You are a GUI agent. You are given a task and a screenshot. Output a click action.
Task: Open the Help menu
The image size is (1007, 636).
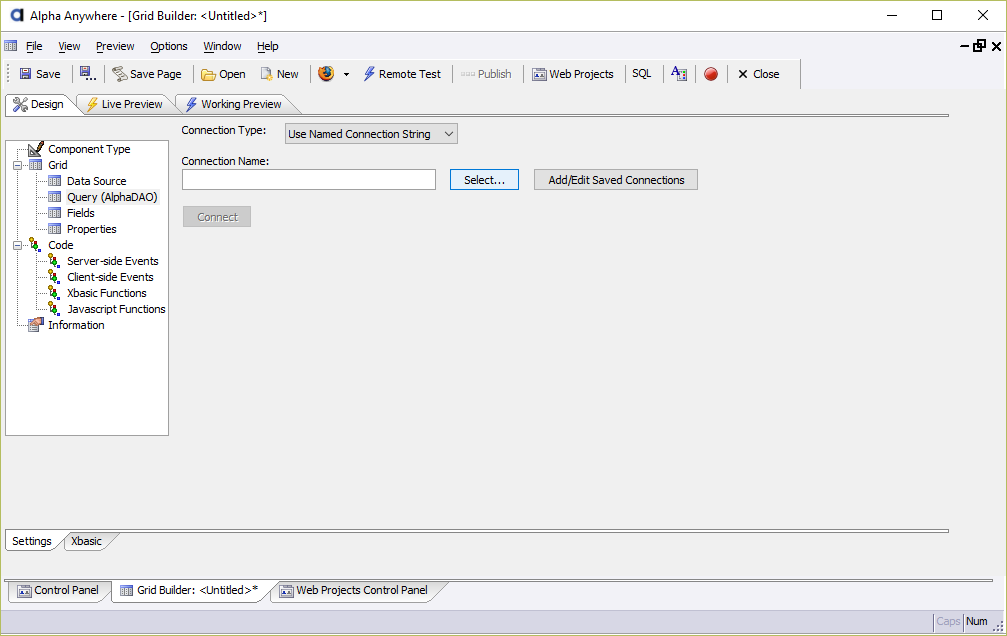268,46
